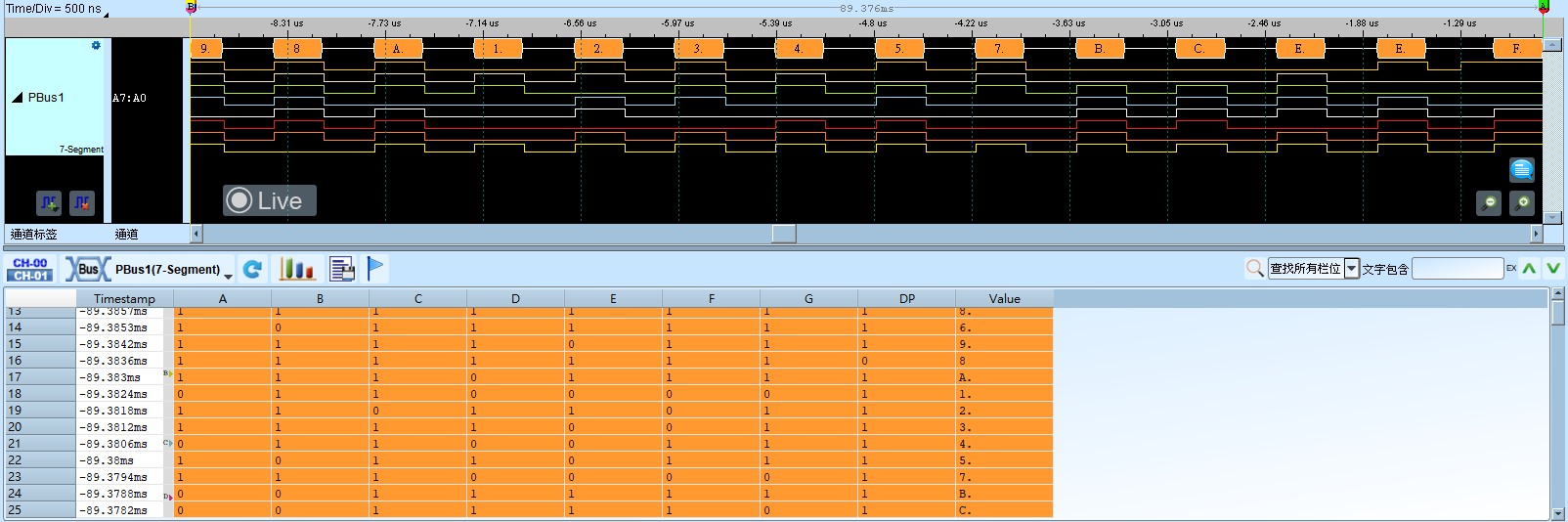Screen dimensions: 1568x522
Task: Click column header G
Action: [808, 299]
